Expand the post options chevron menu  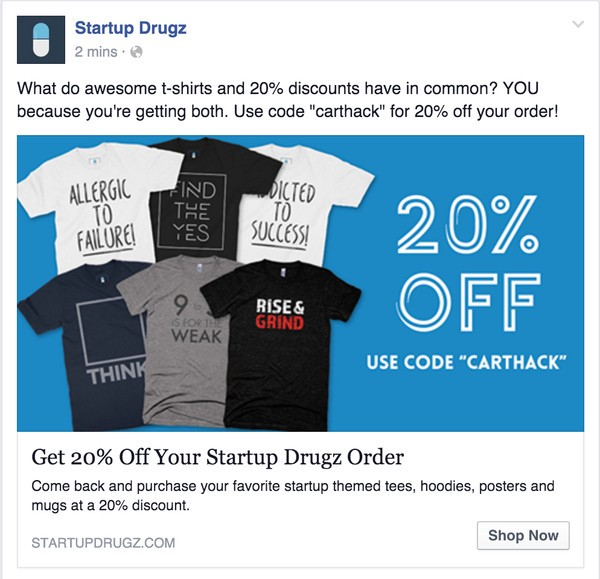tap(578, 24)
